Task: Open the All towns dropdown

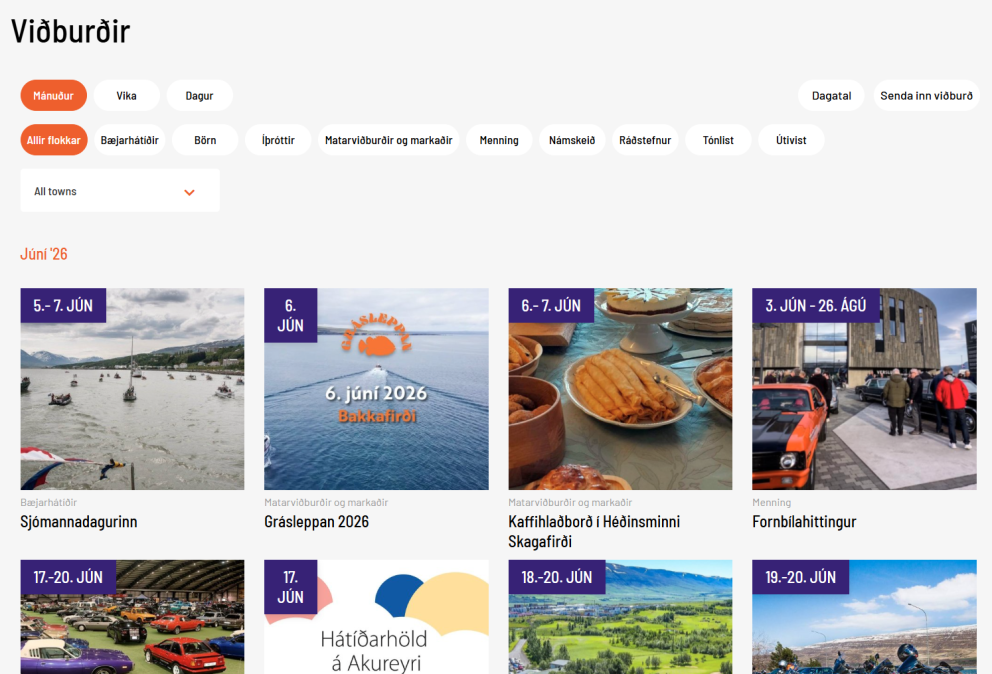Action: (120, 190)
